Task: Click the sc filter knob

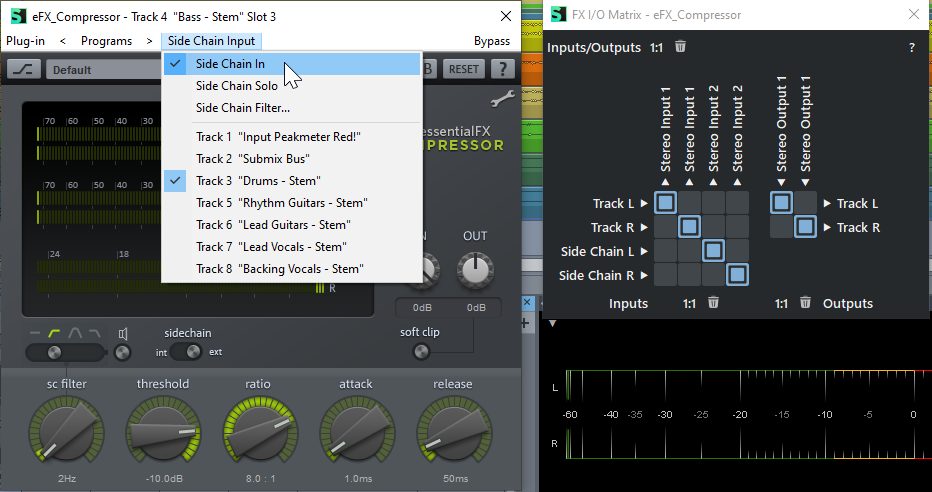Action: [x=66, y=432]
